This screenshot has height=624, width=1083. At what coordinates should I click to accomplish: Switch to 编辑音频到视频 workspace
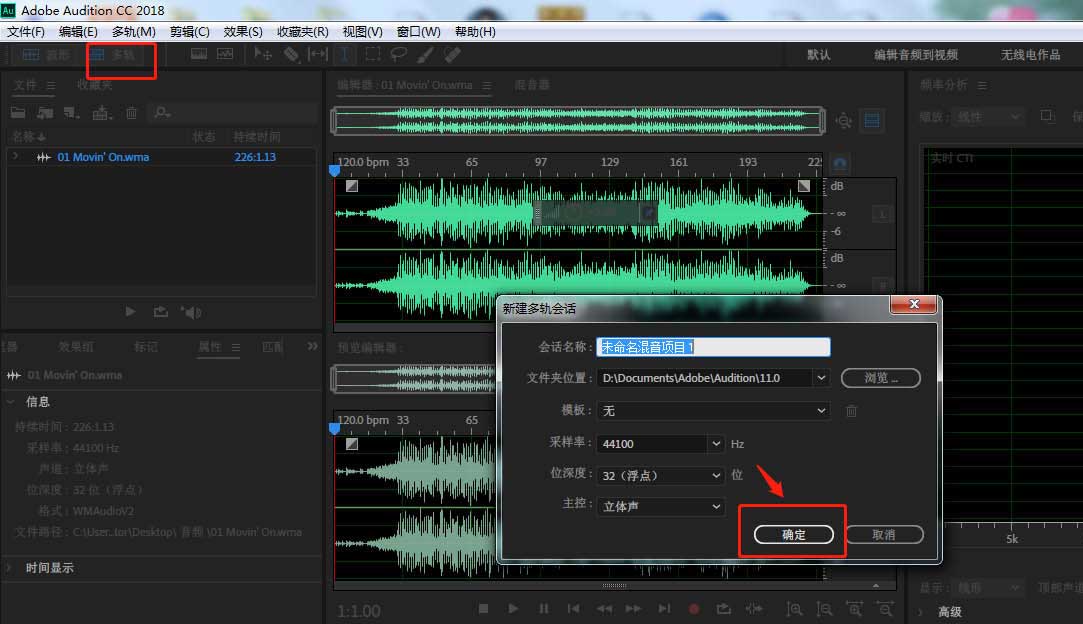[x=916, y=55]
